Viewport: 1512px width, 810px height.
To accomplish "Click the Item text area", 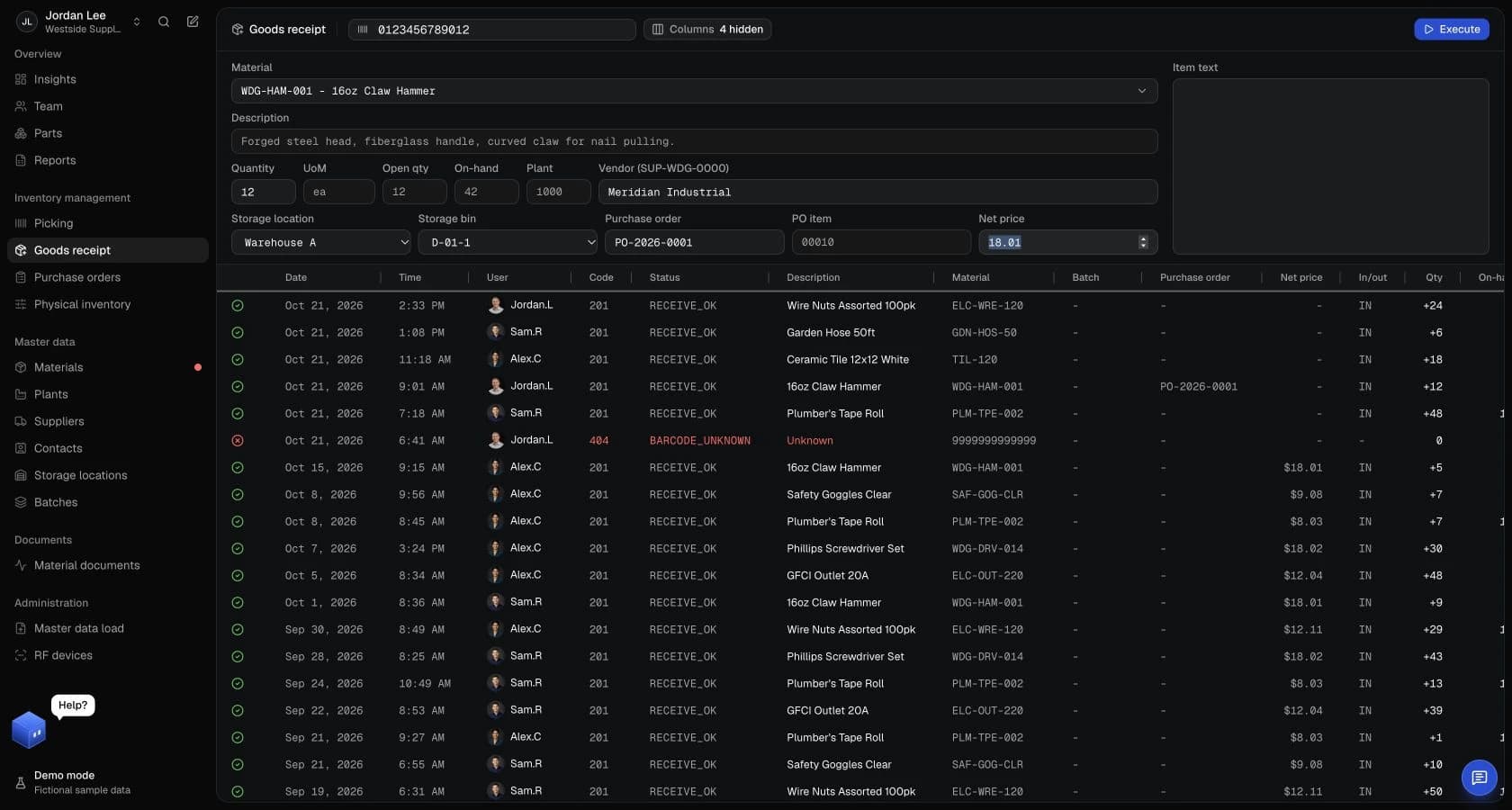I will [x=1330, y=166].
